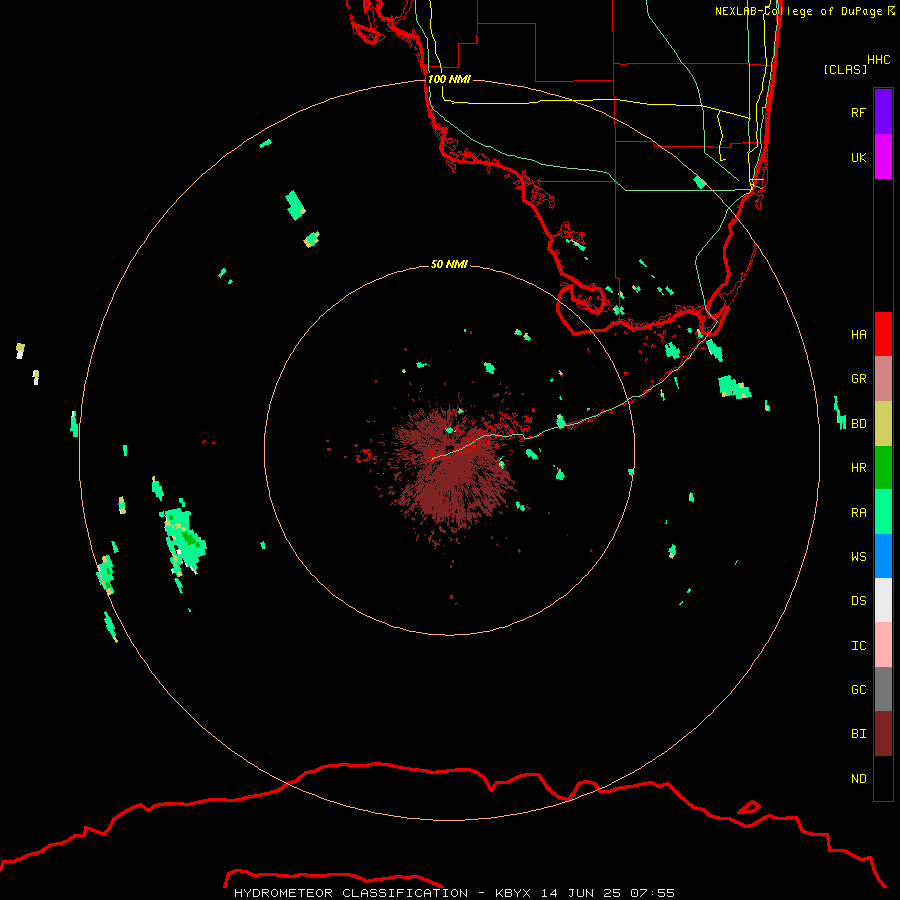Click the GC legend label
The width and height of the screenshot is (900, 900).
point(858,690)
